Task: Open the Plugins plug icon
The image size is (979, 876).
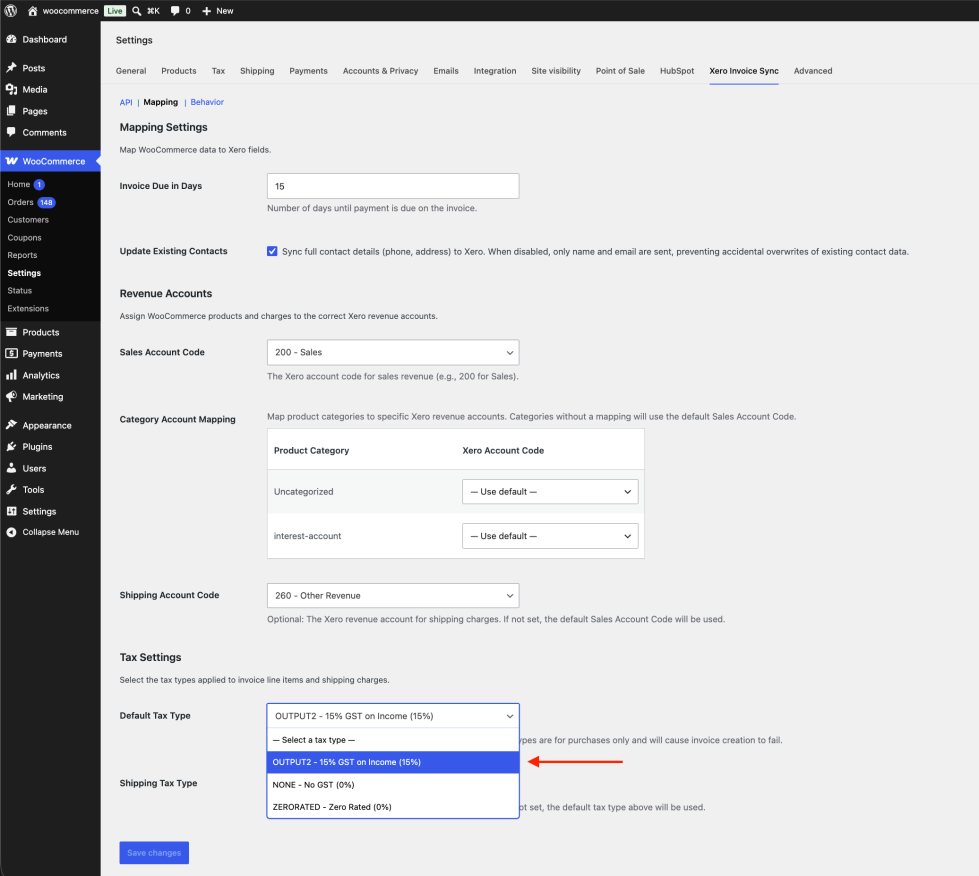Action: (11, 446)
